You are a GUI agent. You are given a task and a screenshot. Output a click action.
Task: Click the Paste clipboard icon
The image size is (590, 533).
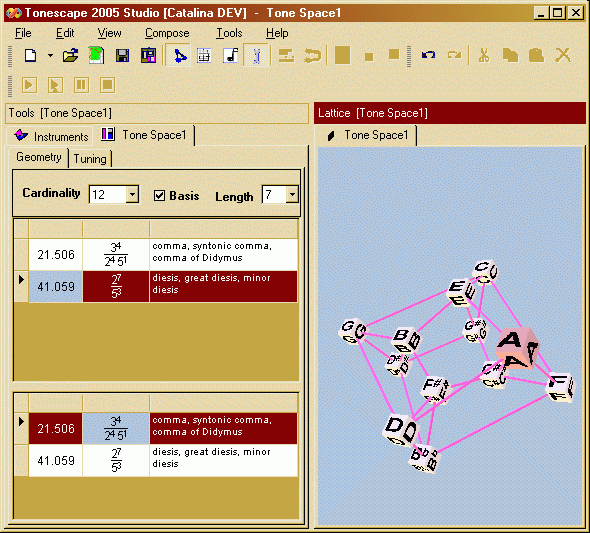point(536,56)
